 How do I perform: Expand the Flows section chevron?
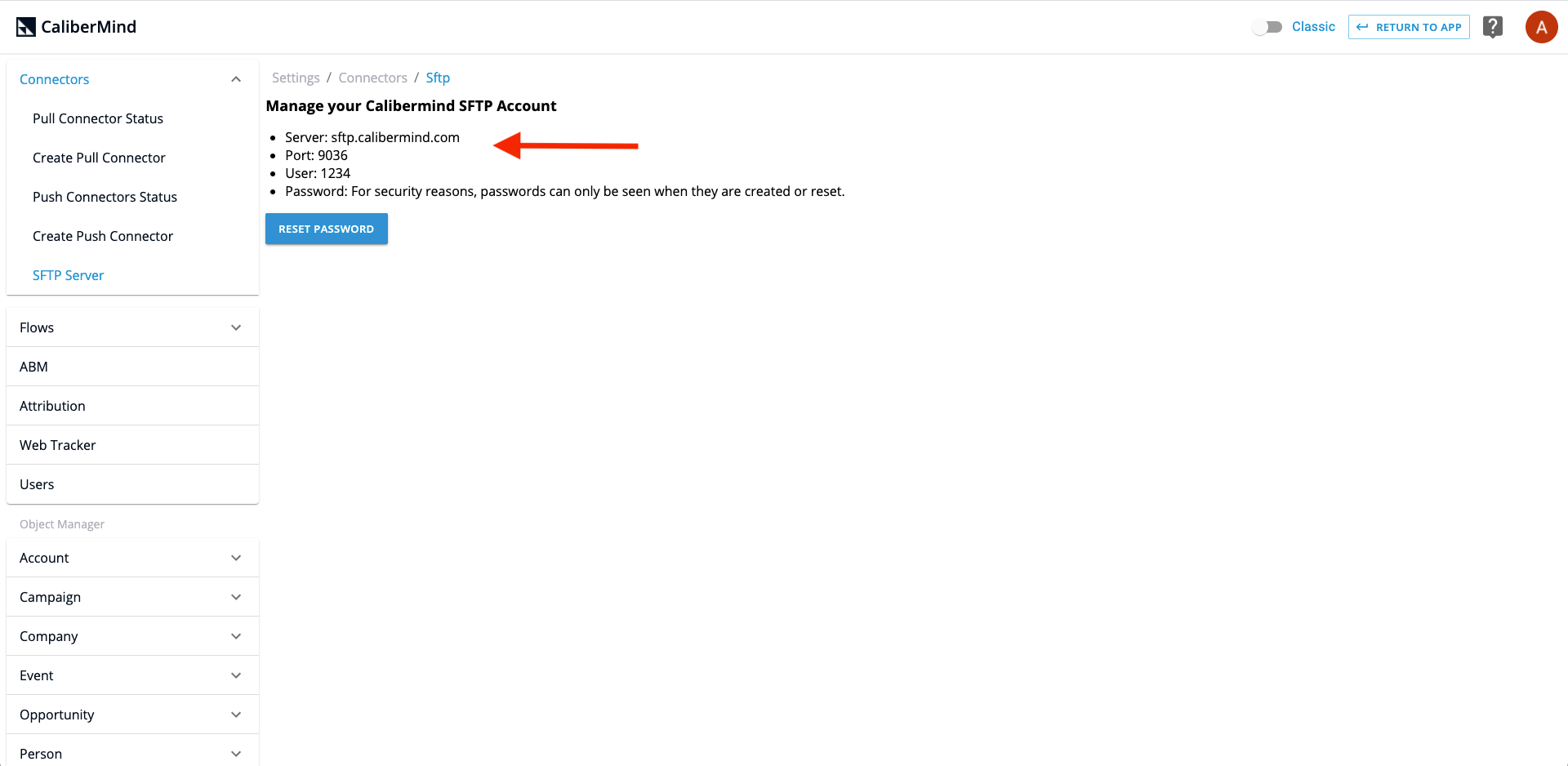coord(236,327)
